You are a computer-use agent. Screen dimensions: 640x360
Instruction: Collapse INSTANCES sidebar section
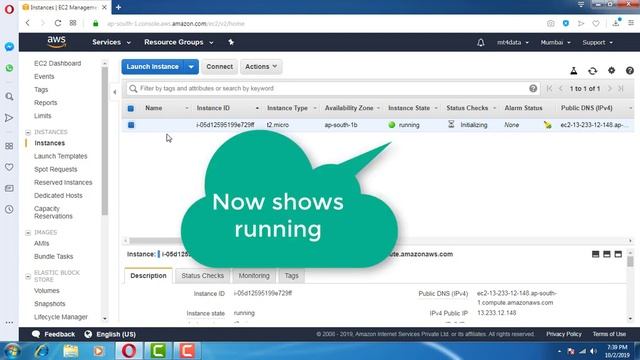point(28,132)
